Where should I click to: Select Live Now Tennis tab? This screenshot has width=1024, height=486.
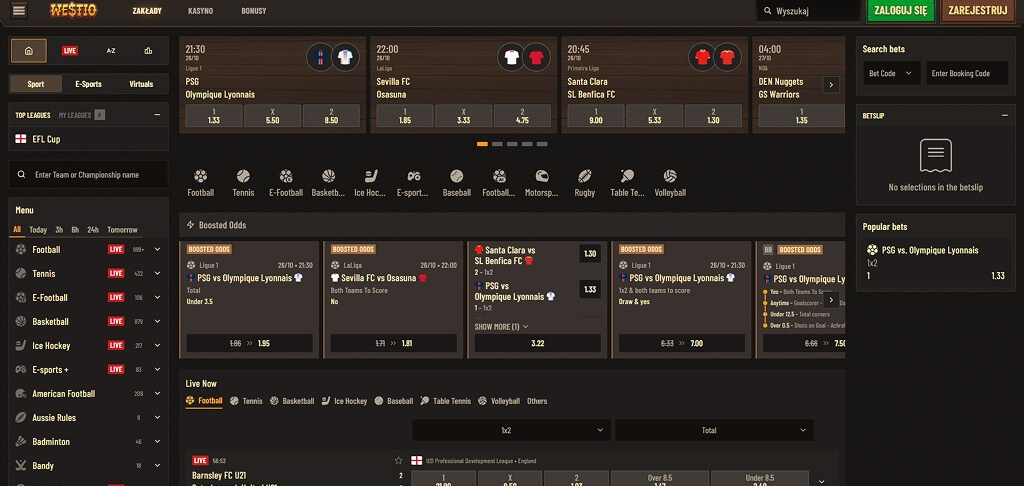246,401
